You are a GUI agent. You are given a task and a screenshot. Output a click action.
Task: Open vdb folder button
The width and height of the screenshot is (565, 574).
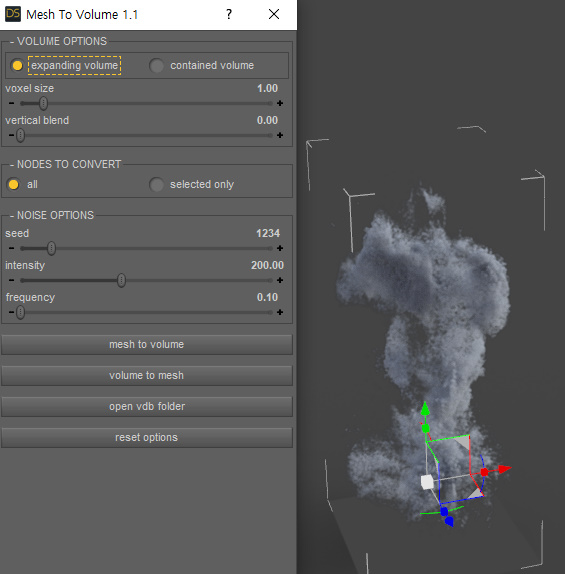[x=147, y=406]
